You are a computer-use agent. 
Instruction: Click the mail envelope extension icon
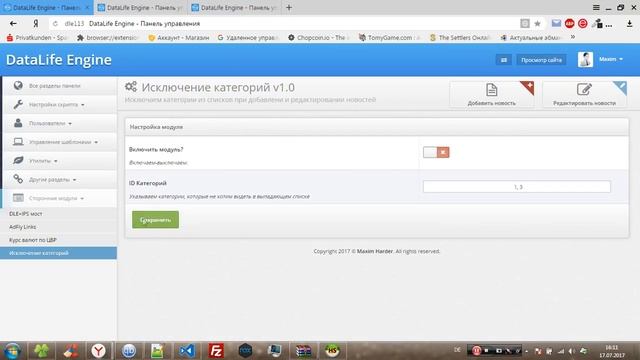(x=556, y=23)
